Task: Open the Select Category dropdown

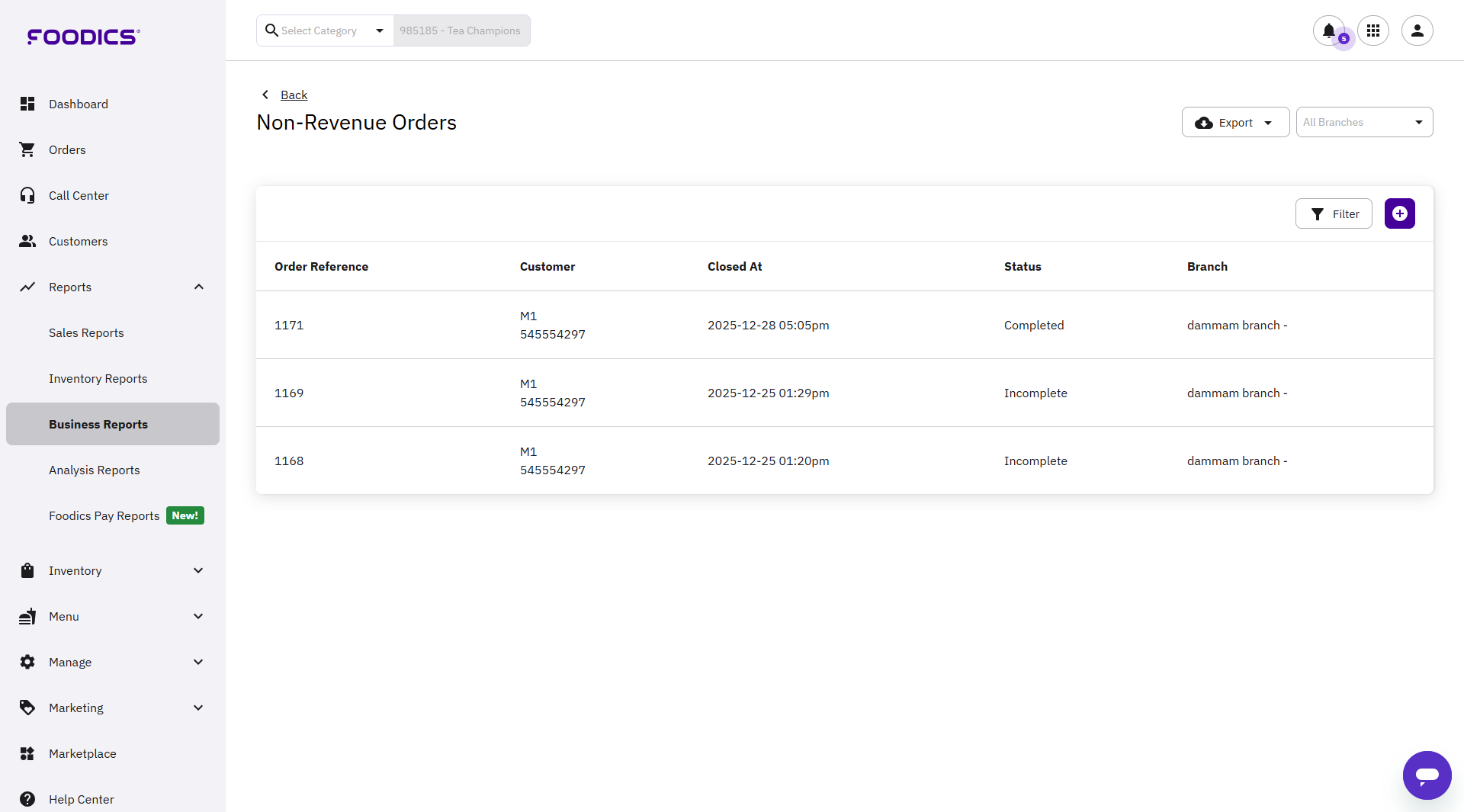Action: pos(325,31)
